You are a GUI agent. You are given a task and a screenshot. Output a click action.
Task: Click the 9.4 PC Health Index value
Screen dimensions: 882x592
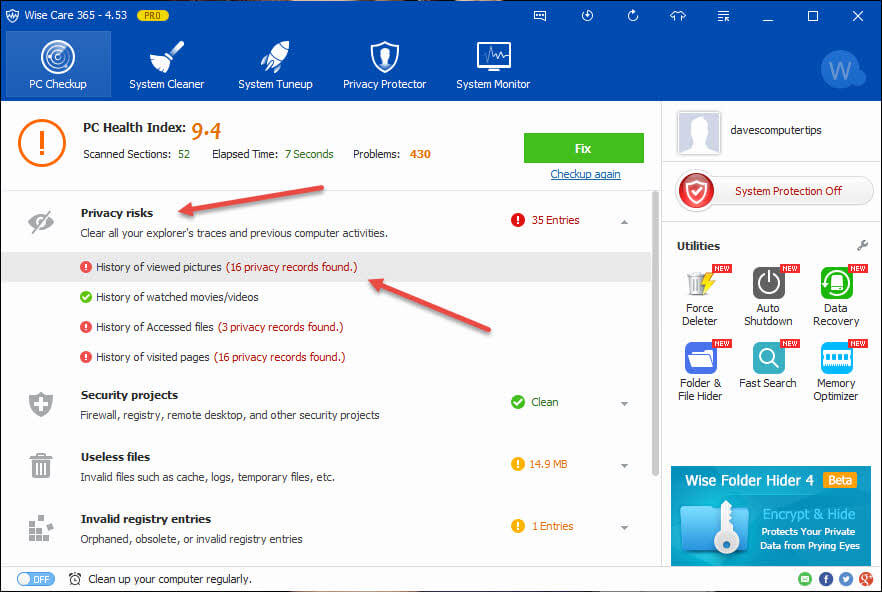coord(206,130)
